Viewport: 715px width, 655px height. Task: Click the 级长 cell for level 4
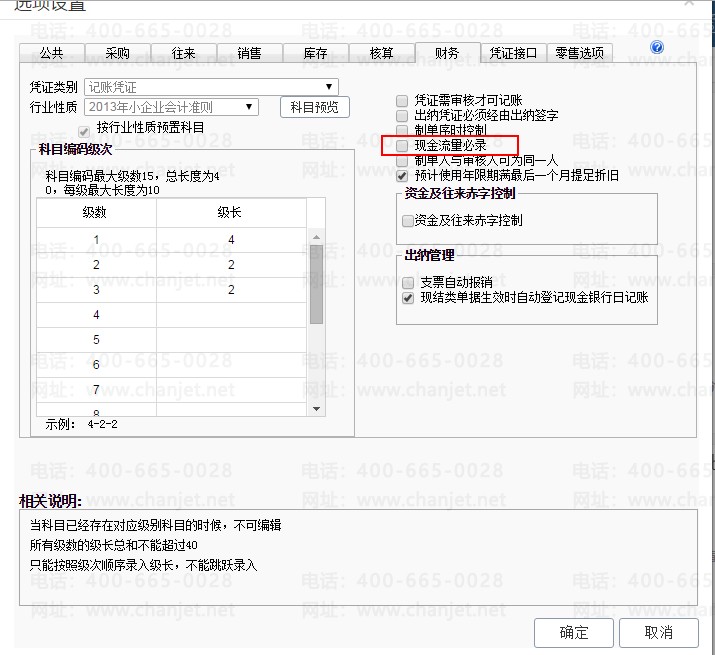click(231, 315)
